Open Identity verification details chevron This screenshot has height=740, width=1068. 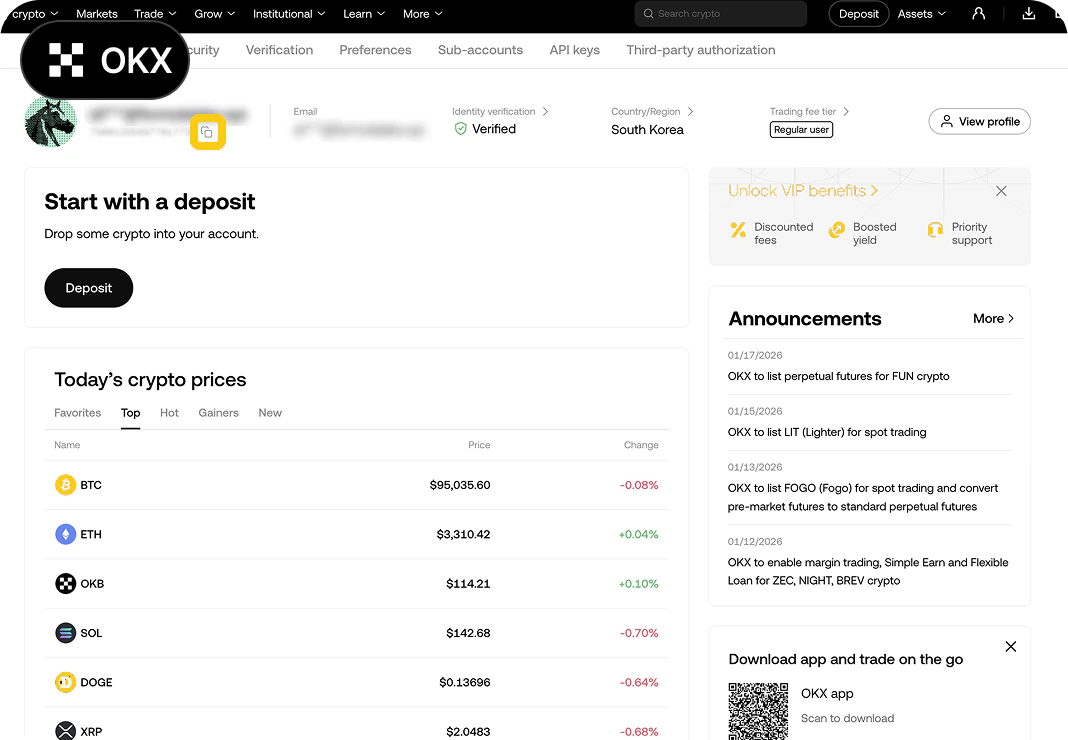pyautogui.click(x=545, y=111)
